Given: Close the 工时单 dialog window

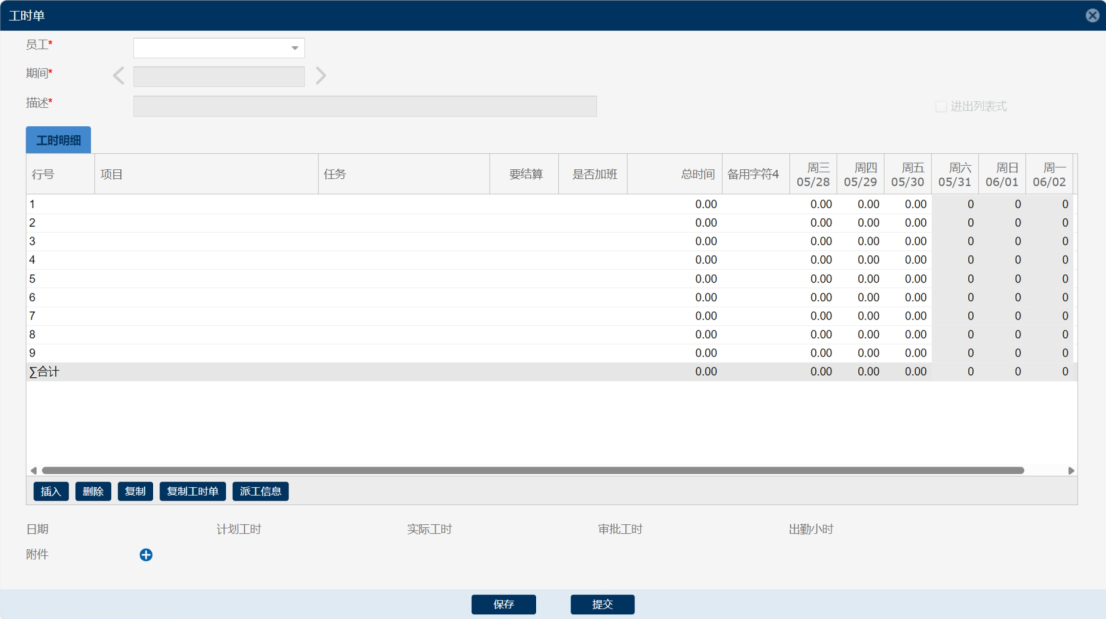Looking at the screenshot, I should [1092, 15].
